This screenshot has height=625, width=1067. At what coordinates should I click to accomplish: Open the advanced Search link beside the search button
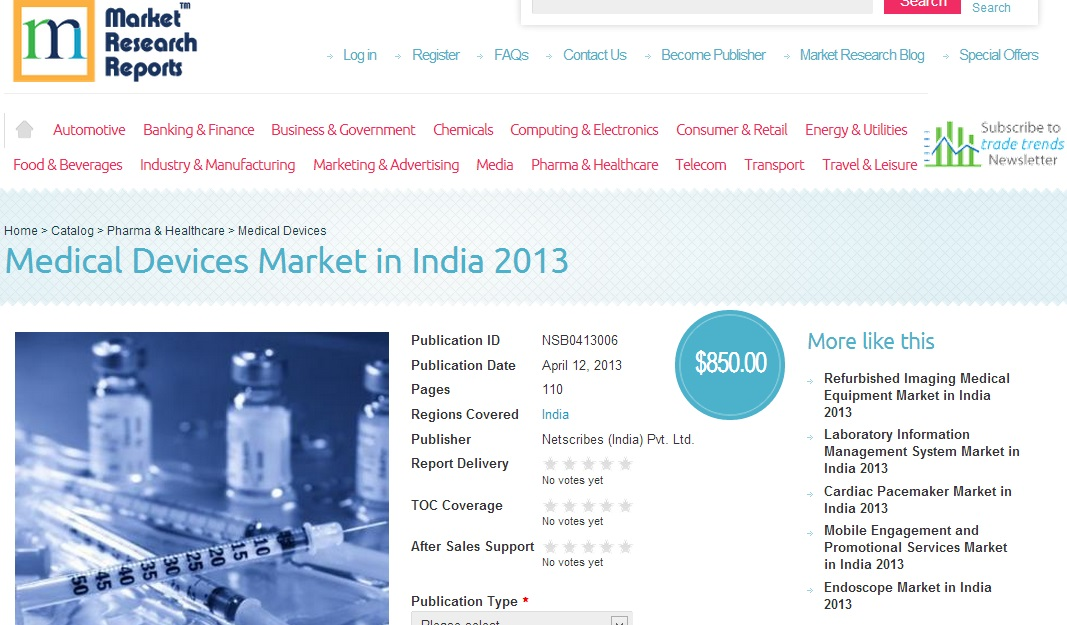click(991, 7)
